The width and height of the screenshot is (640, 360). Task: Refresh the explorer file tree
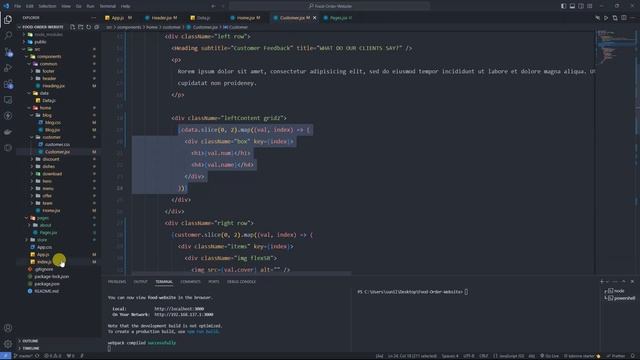point(89,27)
